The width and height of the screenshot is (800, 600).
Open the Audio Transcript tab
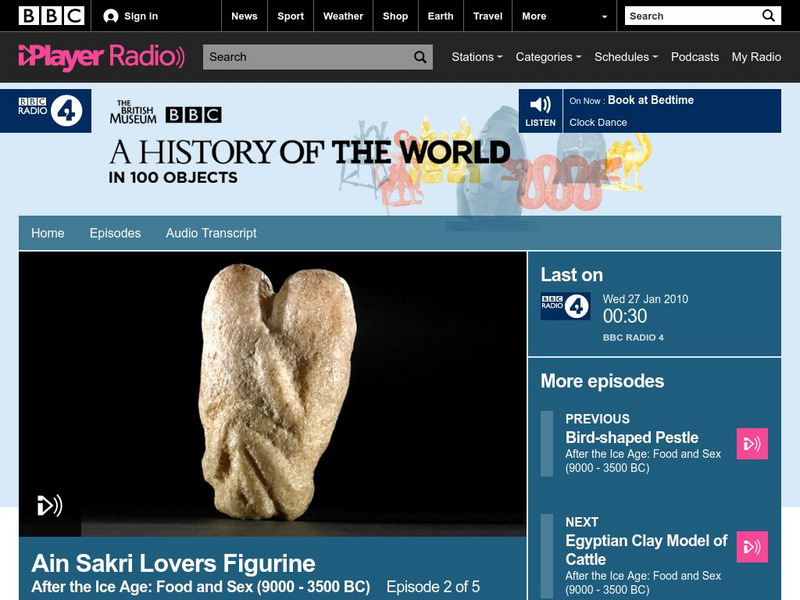point(209,232)
